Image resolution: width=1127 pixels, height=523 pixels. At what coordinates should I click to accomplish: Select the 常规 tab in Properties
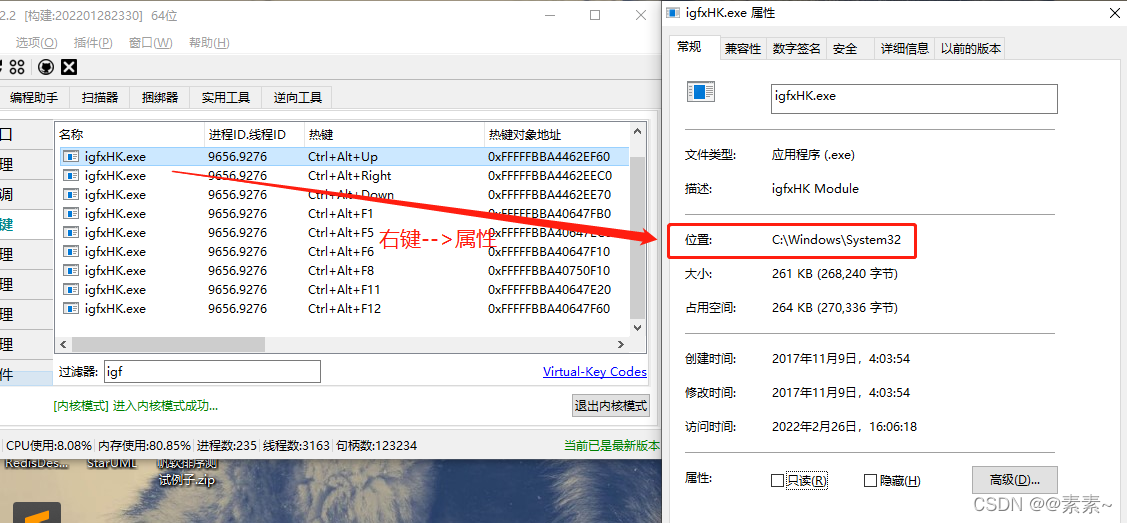(x=694, y=47)
